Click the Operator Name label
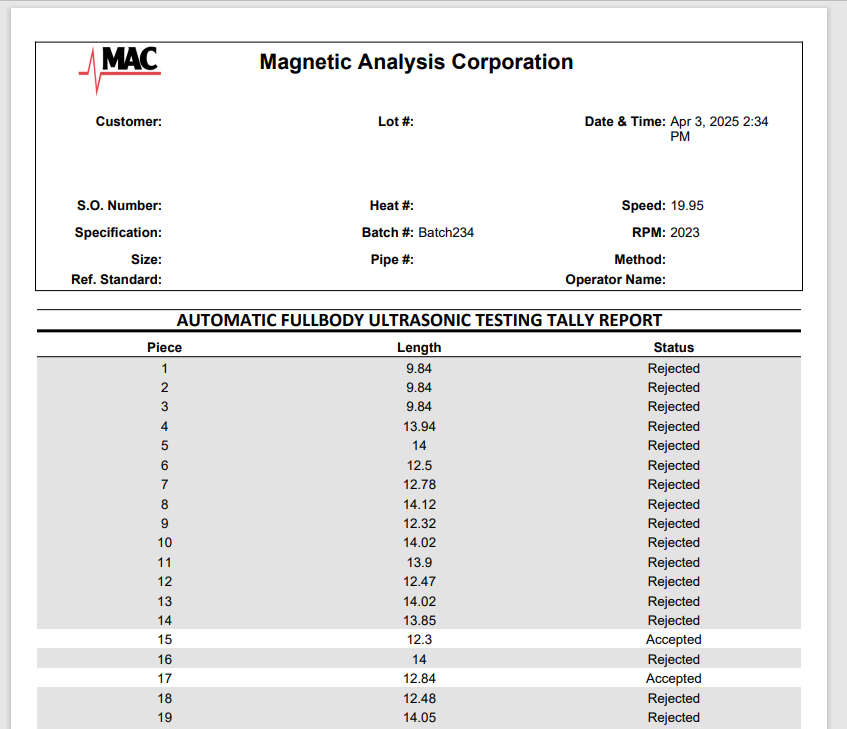 pos(615,279)
